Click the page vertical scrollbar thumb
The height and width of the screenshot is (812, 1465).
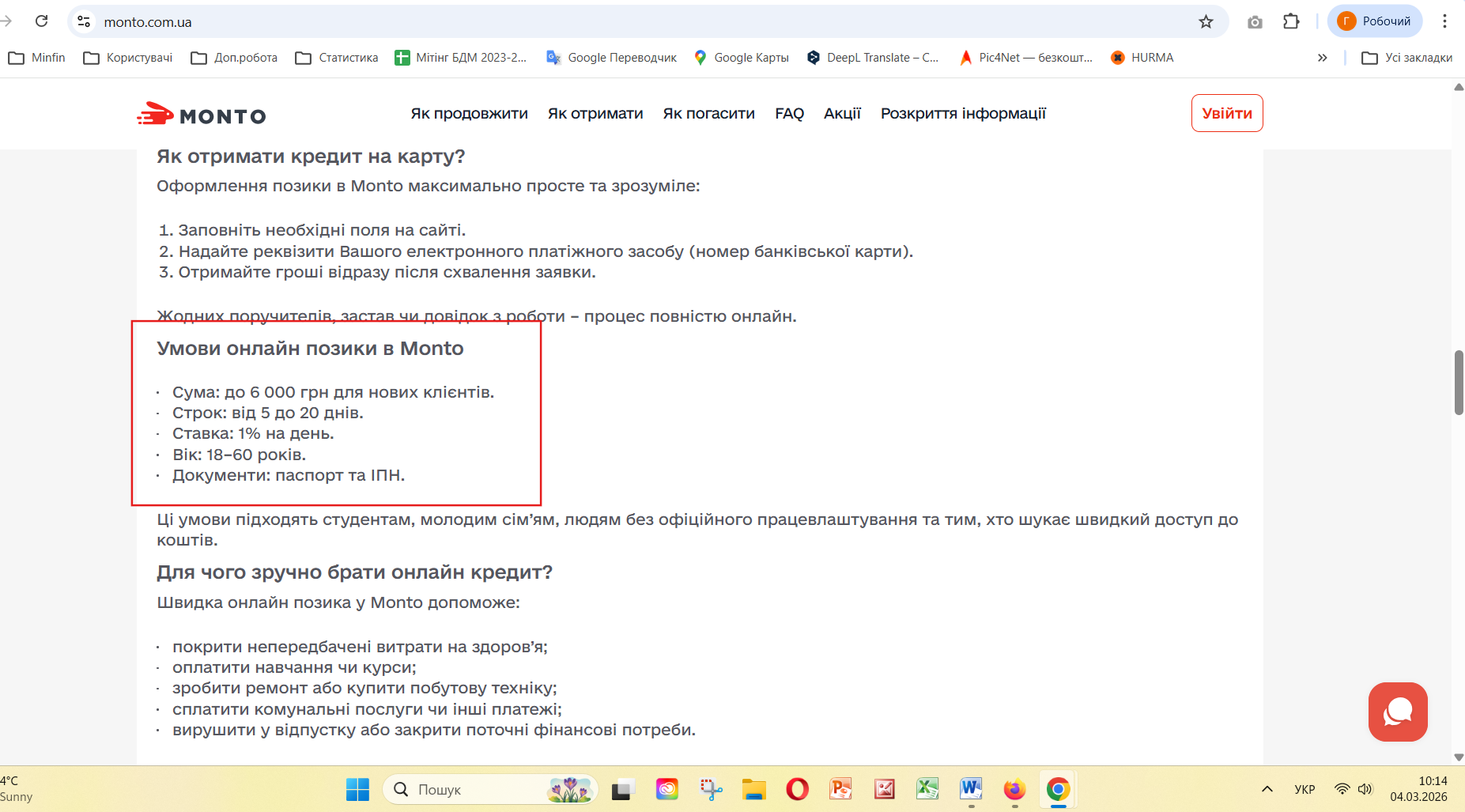tap(1459, 383)
